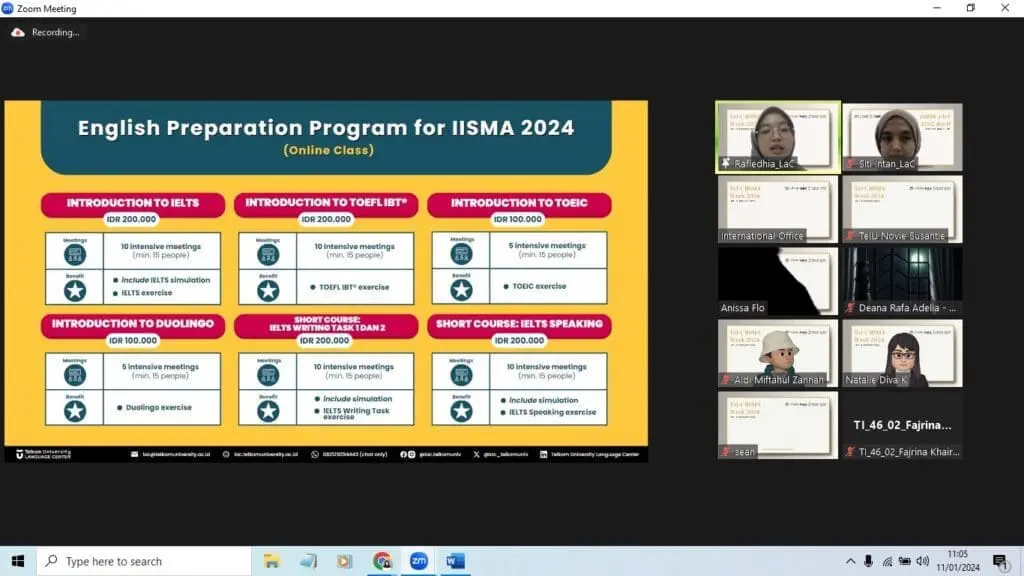The width and height of the screenshot is (1024, 576).
Task: Open the Notification Center
Action: [x=1000, y=561]
